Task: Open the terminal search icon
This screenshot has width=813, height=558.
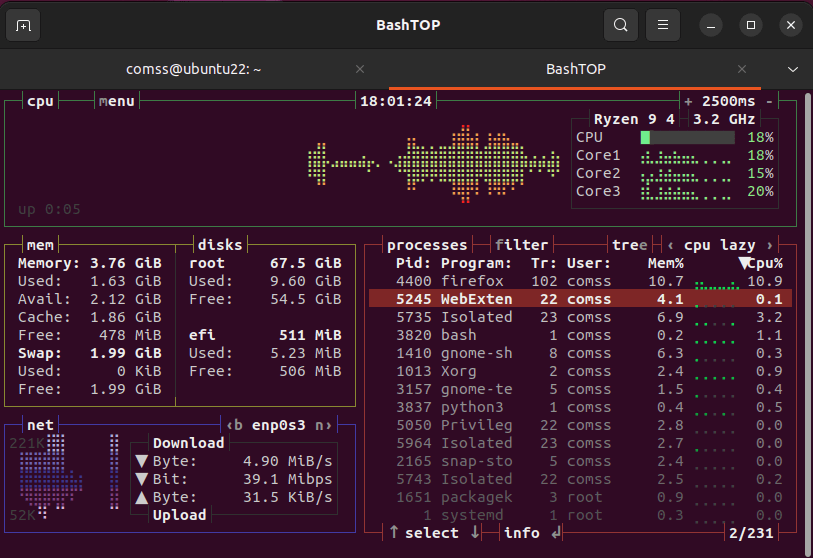Action: pyautogui.click(x=621, y=25)
